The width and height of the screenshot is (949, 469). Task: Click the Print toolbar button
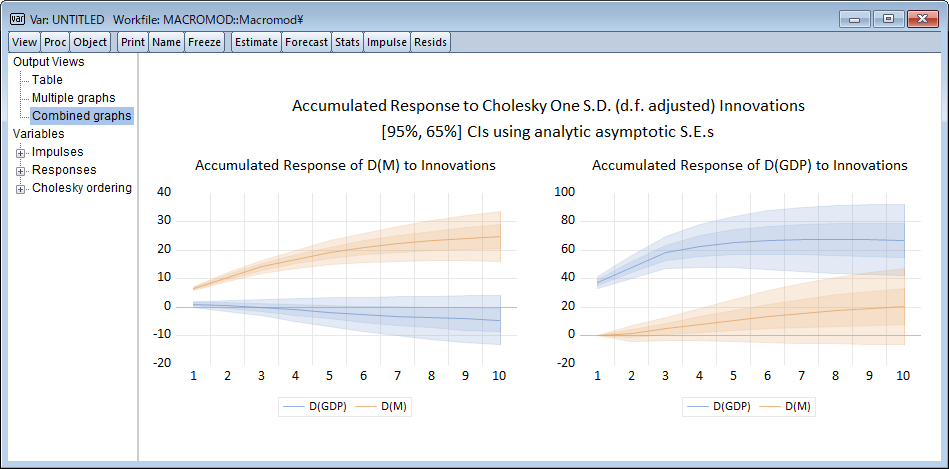pos(133,42)
